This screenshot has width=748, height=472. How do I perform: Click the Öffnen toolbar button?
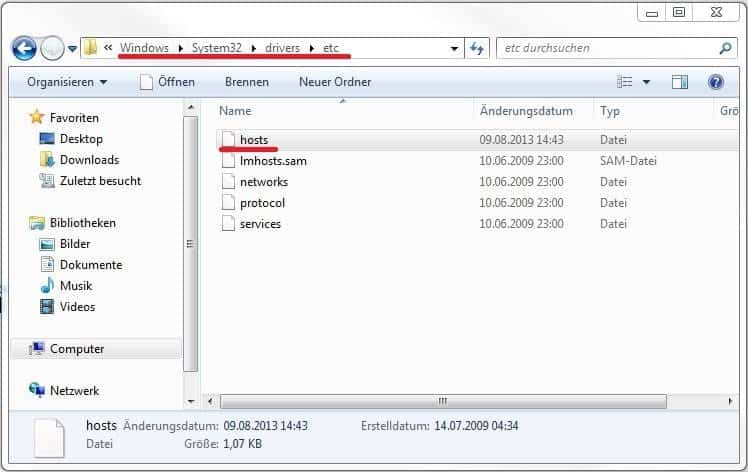[x=167, y=82]
